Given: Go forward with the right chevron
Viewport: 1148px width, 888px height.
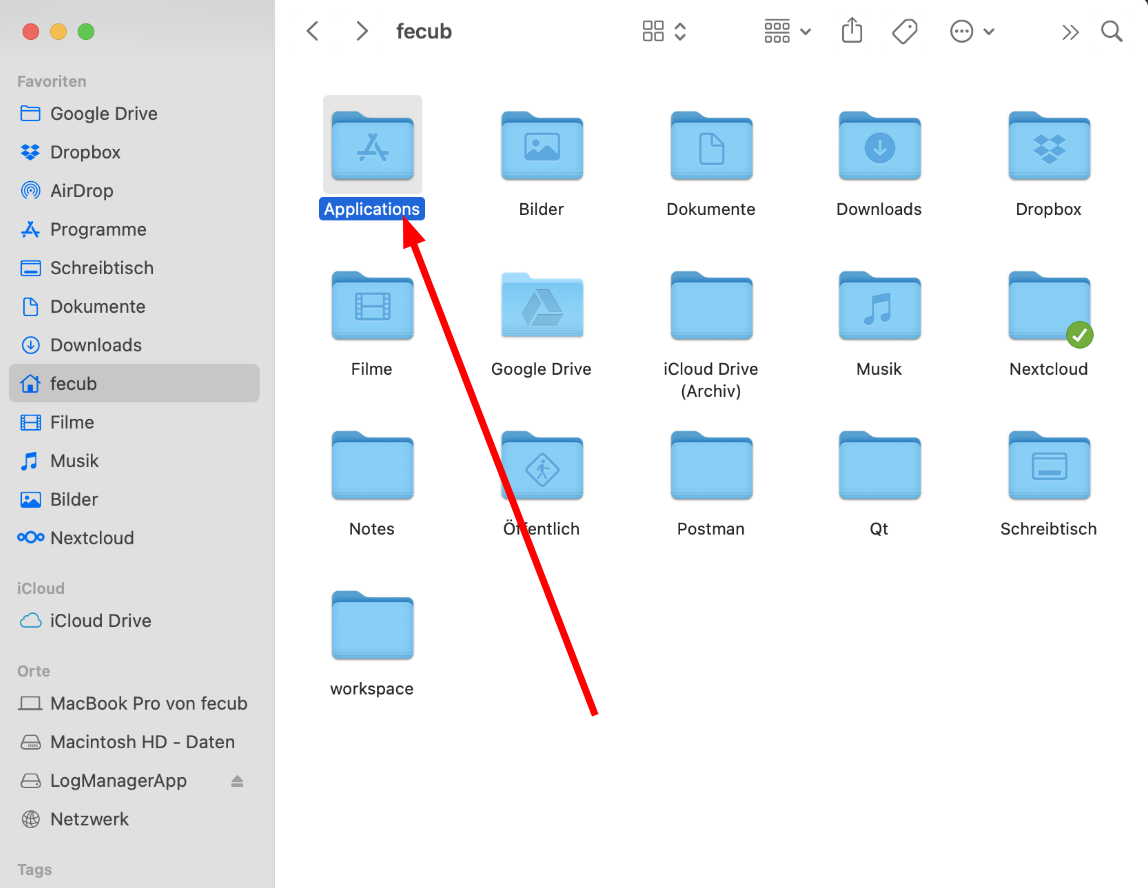Looking at the screenshot, I should (362, 31).
